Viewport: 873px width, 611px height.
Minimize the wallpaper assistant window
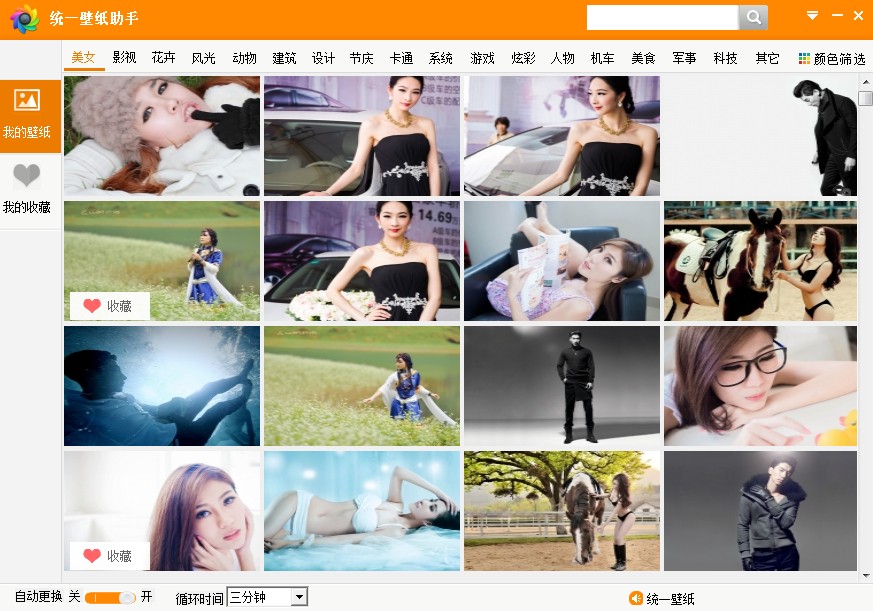(837, 16)
